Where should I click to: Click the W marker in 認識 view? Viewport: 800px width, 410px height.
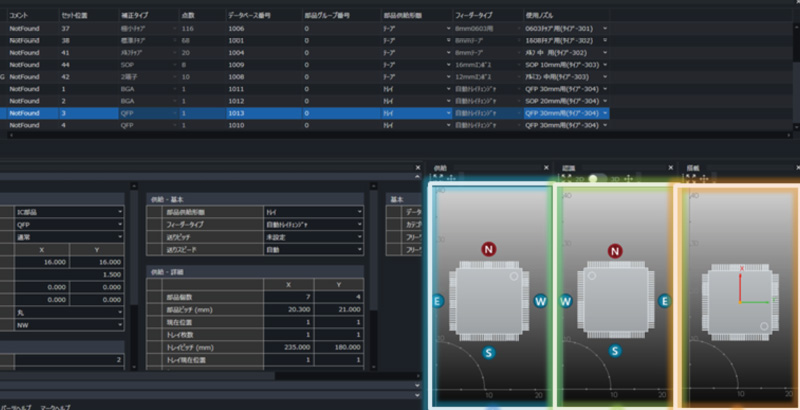point(566,300)
